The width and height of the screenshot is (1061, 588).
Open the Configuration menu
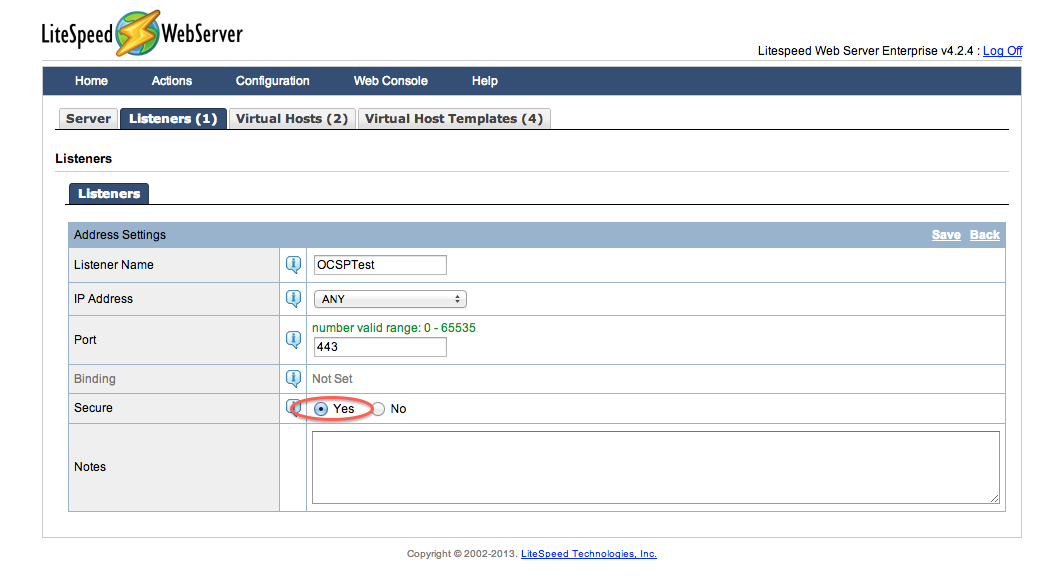(273, 81)
